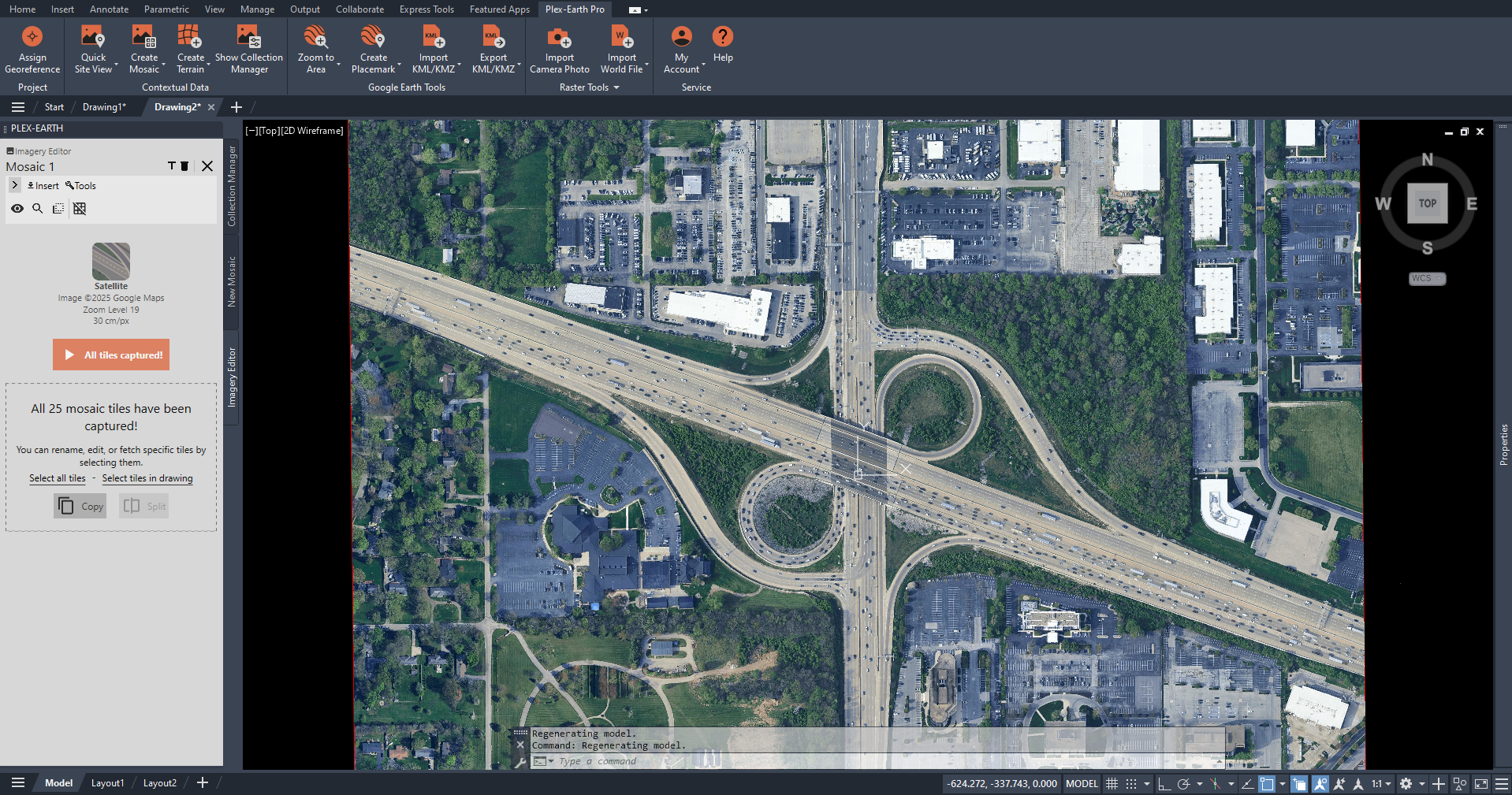The width and height of the screenshot is (1512, 795).
Task: Toggle 2D object snap
Action: [x=1267, y=784]
